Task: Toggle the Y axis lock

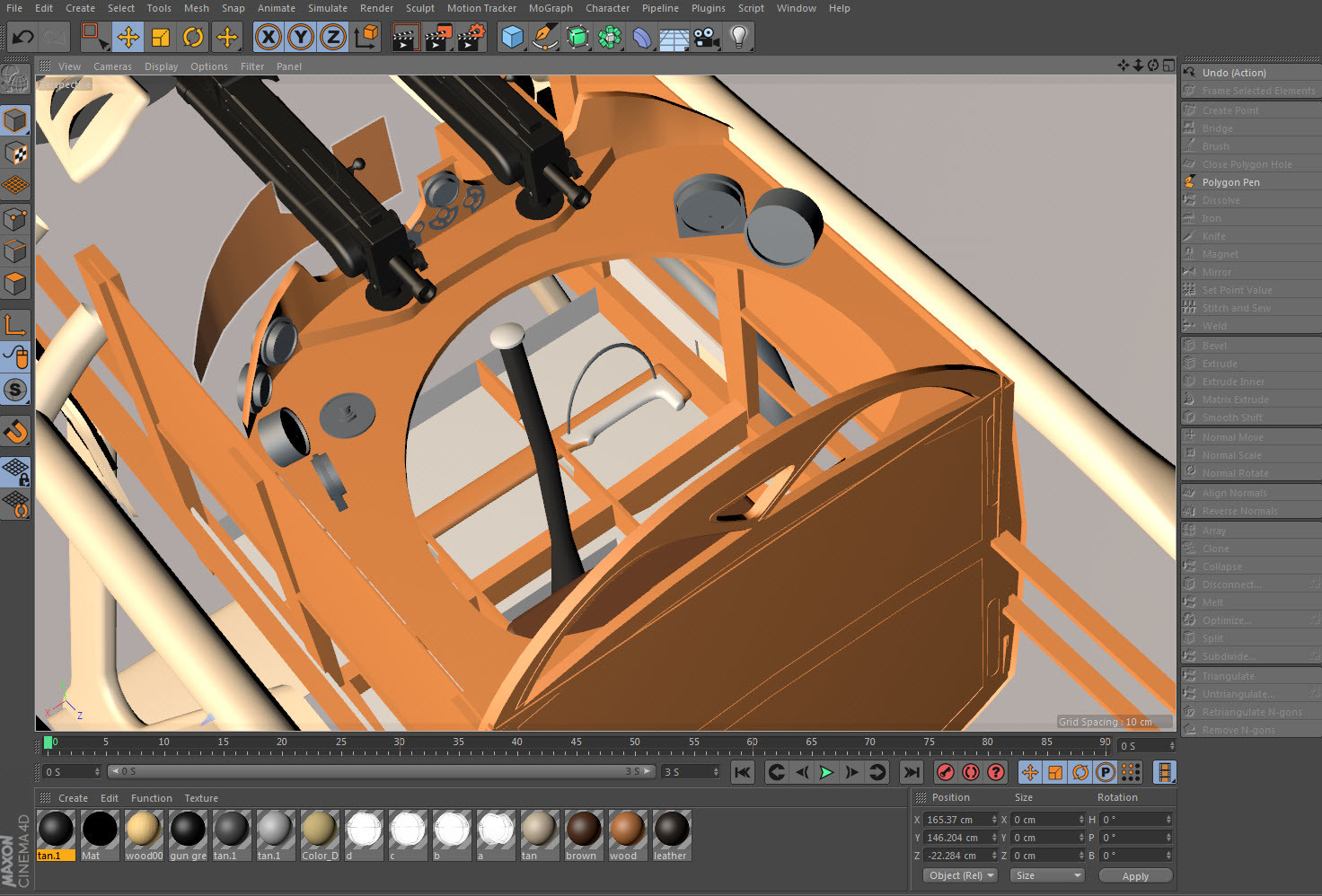Action: 301,37
